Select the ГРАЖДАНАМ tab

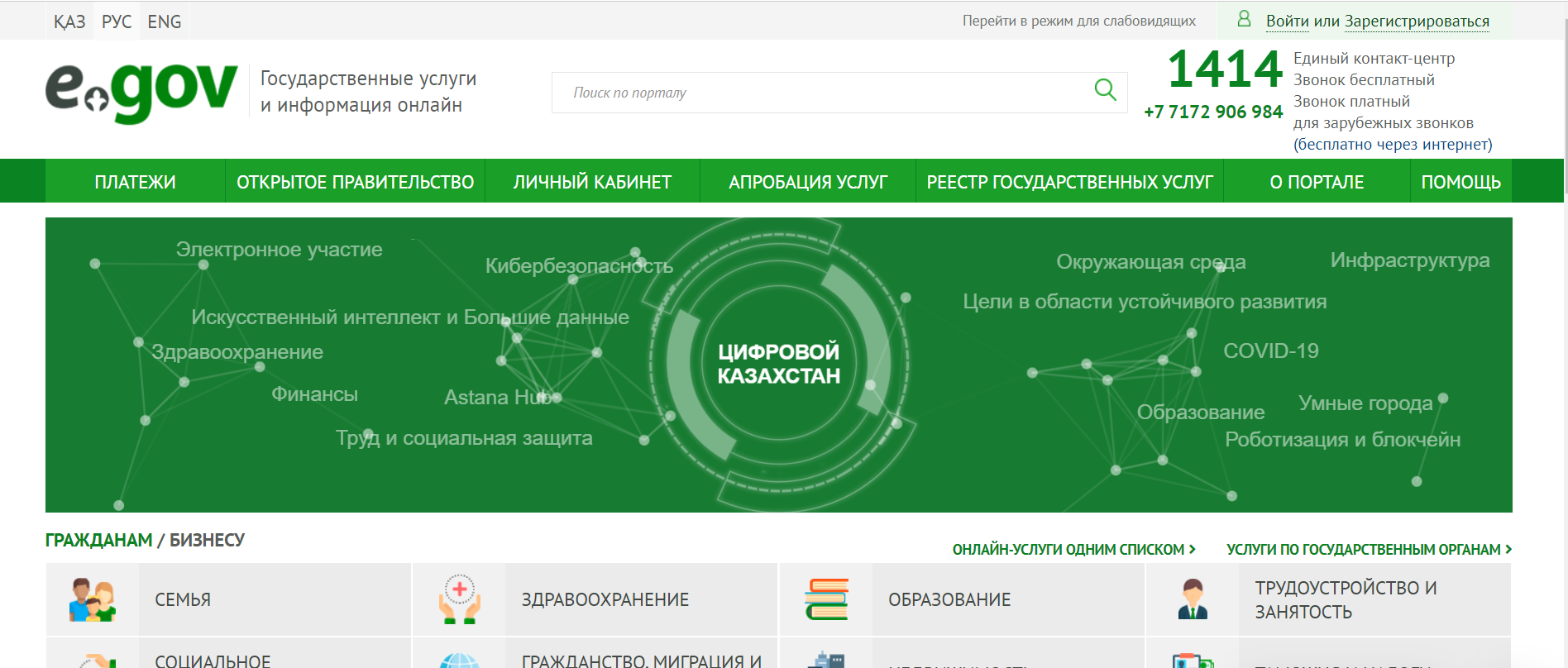tap(98, 540)
